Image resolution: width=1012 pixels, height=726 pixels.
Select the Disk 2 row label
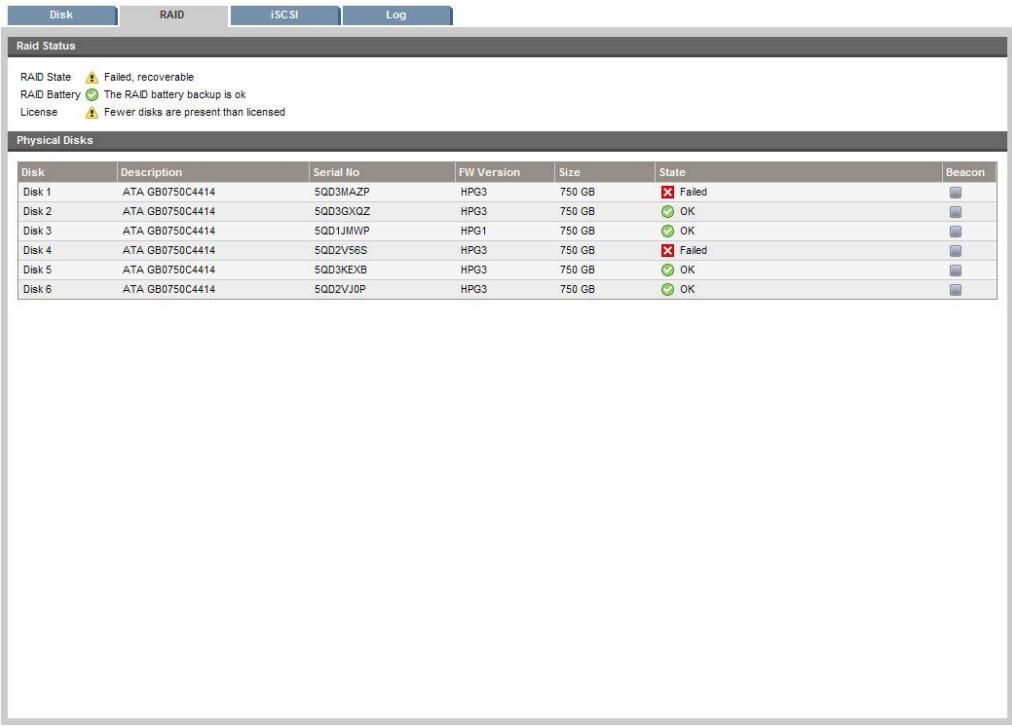[x=37, y=212]
